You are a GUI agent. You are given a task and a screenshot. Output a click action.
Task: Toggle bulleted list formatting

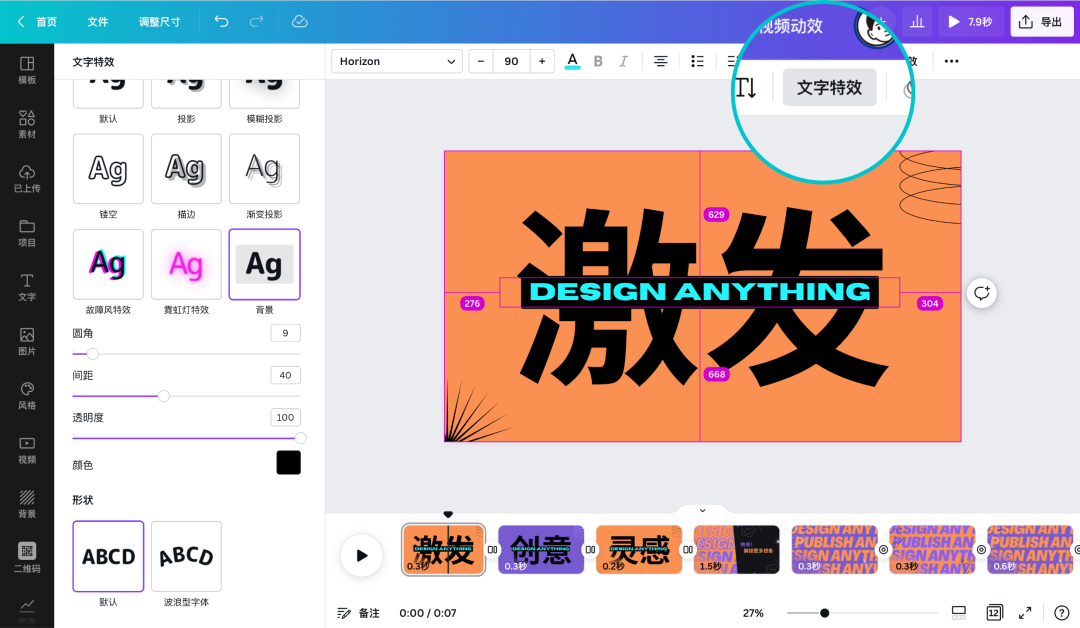pos(697,61)
